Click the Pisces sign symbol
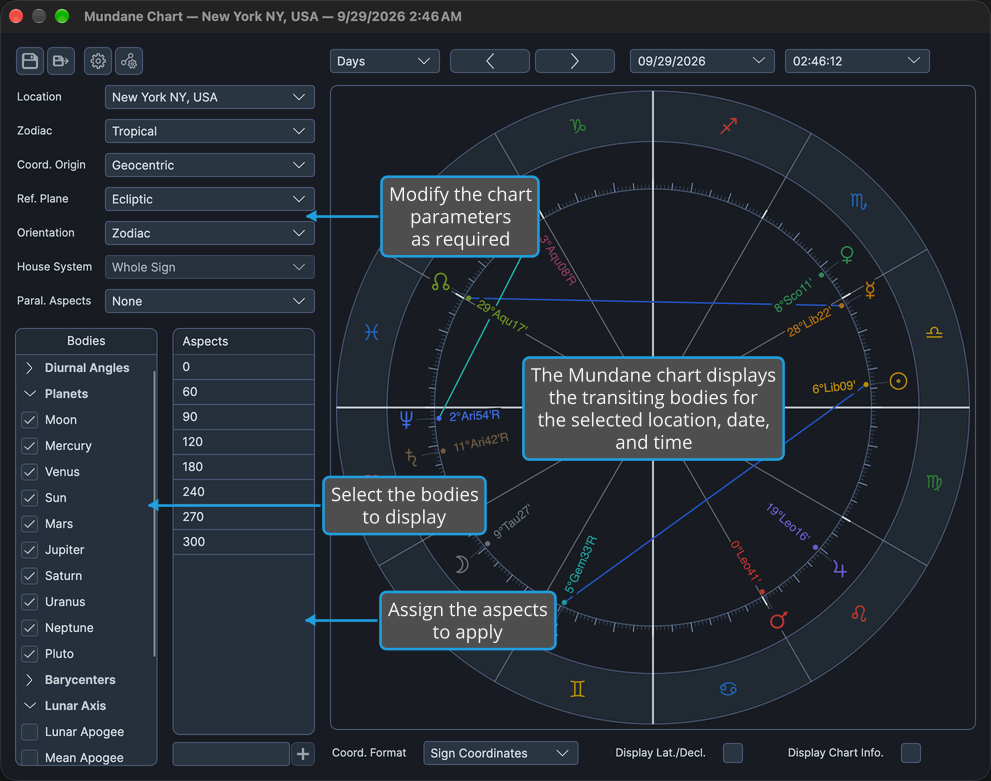Viewport: 991px width, 781px height. 372,332
